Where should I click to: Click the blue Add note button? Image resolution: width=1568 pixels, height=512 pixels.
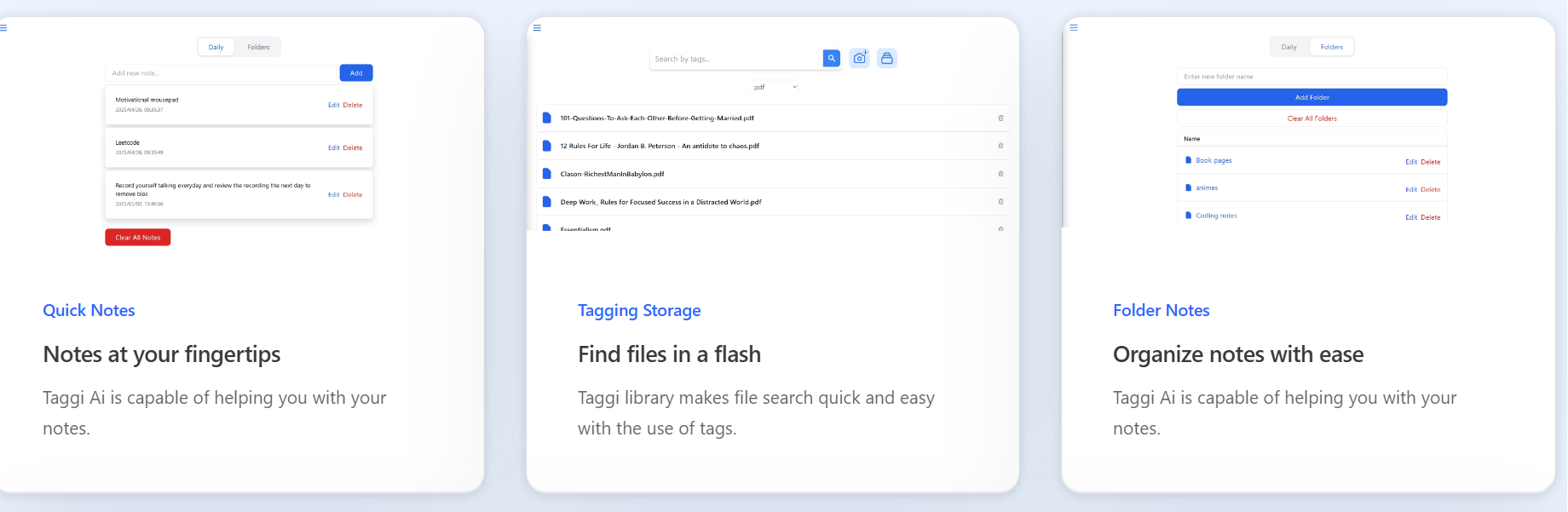pyautogui.click(x=356, y=73)
